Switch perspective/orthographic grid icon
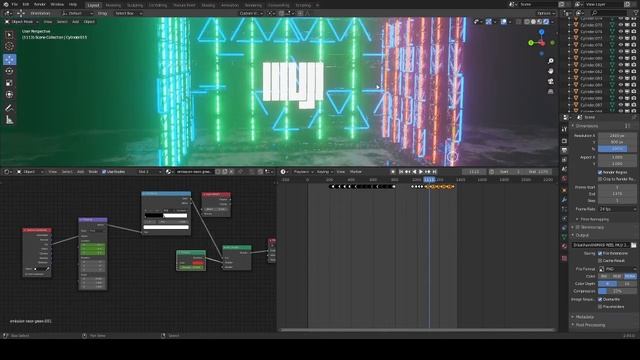The height and width of the screenshot is (360, 640). tap(551, 91)
